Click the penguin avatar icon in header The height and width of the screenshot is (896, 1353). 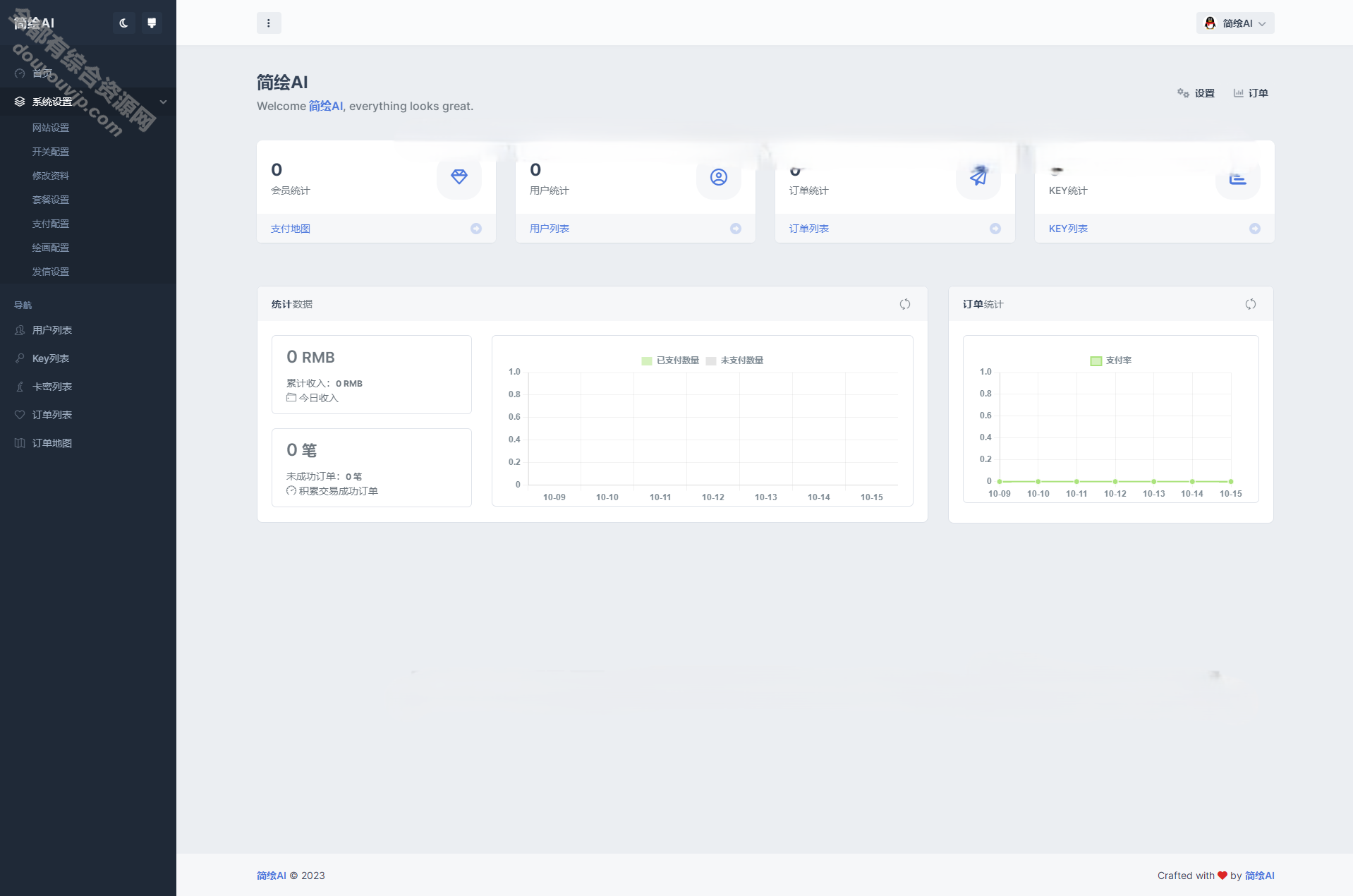click(1210, 23)
